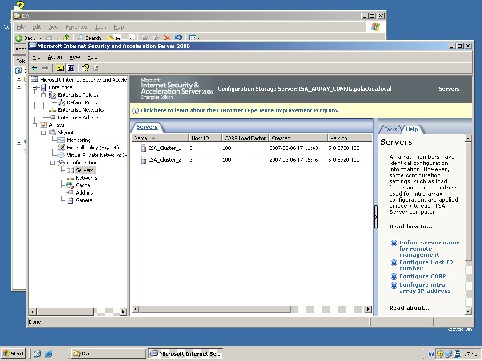Click the info icon in yellow notification bar
The height and width of the screenshot is (361, 482).
click(135, 111)
